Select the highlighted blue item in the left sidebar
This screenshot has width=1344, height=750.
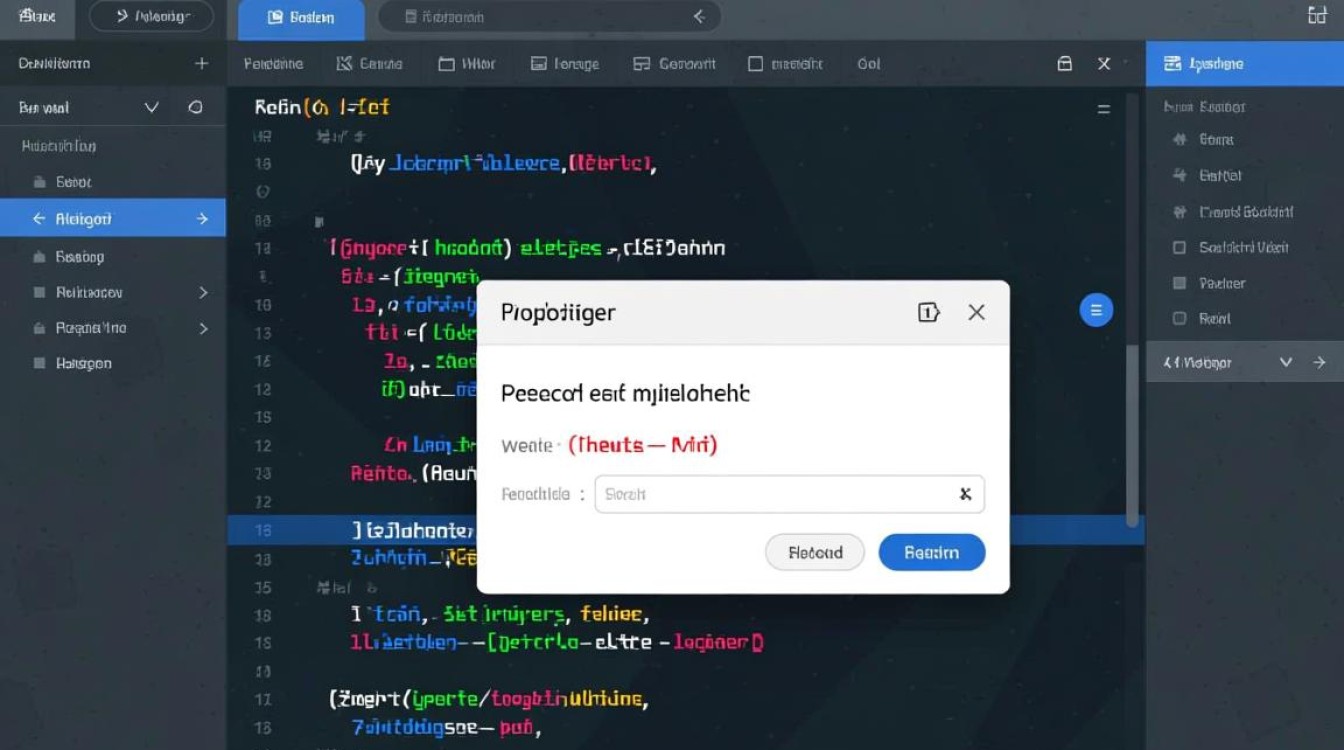(113, 219)
